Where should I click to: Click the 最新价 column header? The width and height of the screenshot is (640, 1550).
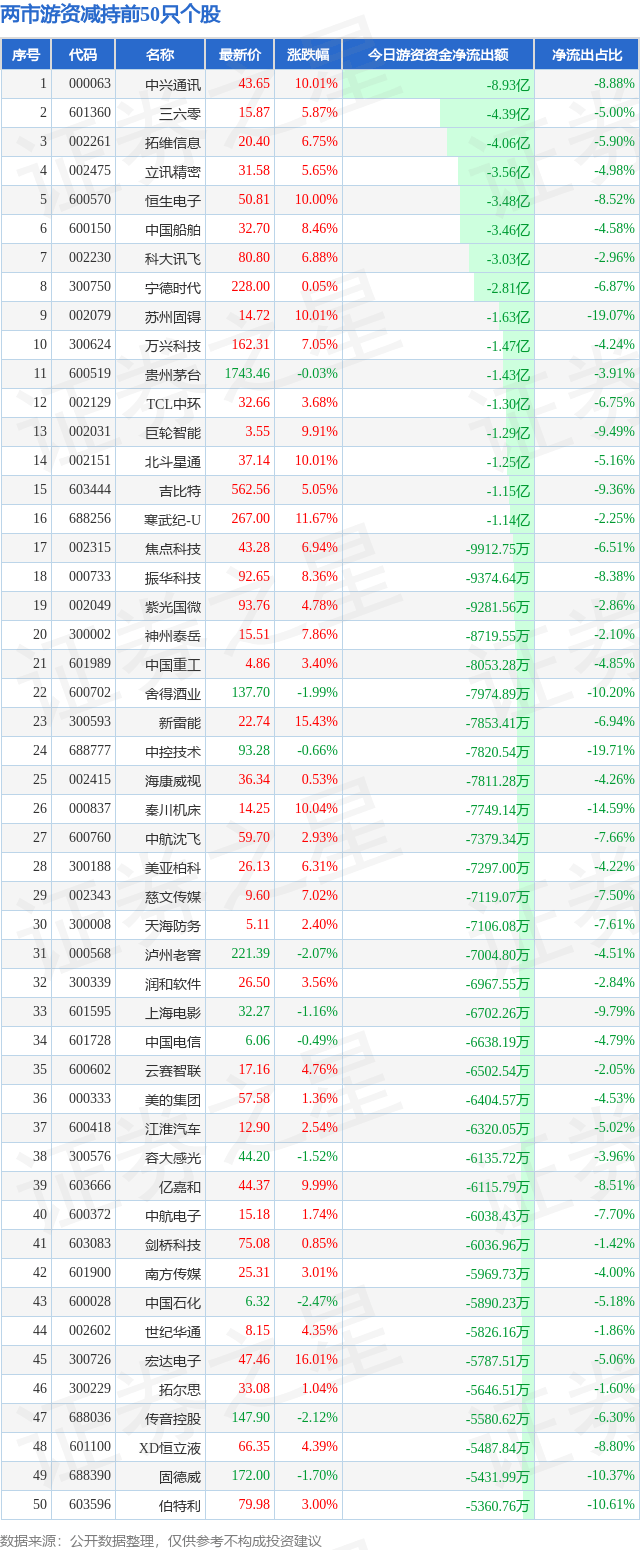(240, 55)
